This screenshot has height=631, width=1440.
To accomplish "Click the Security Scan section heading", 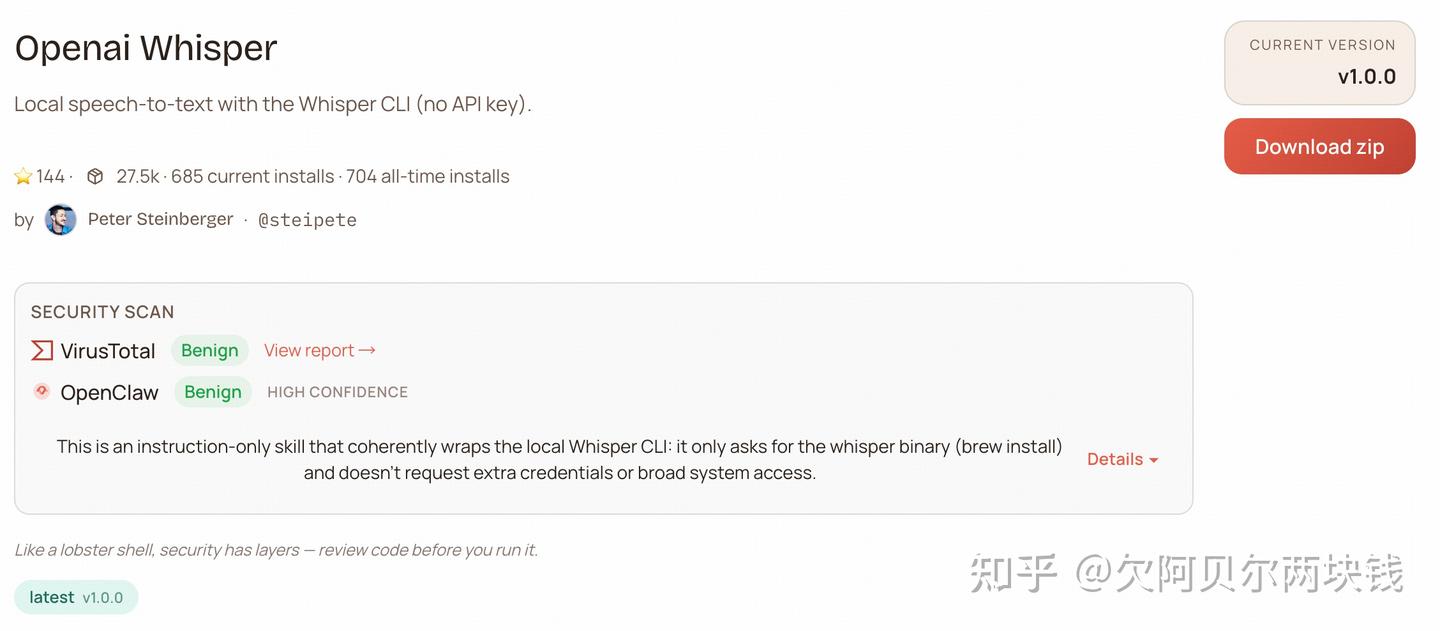I will (x=102, y=312).
